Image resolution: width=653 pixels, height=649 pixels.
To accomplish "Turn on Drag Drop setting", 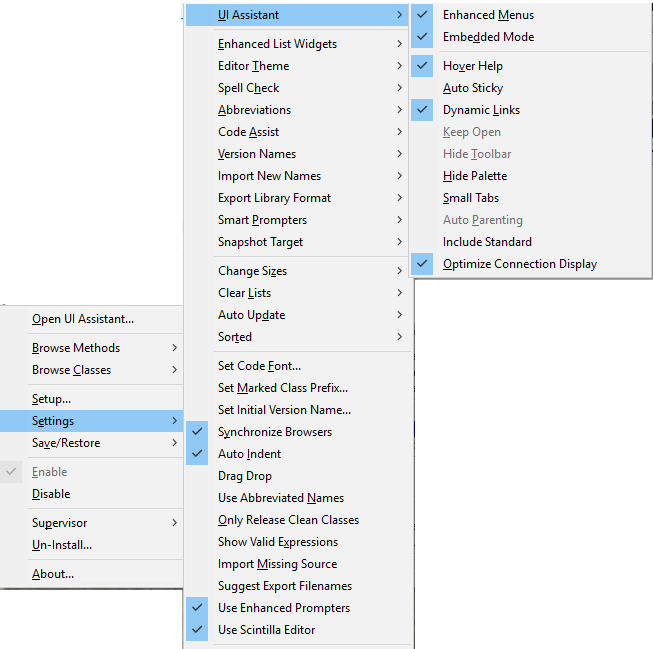I will (x=244, y=476).
